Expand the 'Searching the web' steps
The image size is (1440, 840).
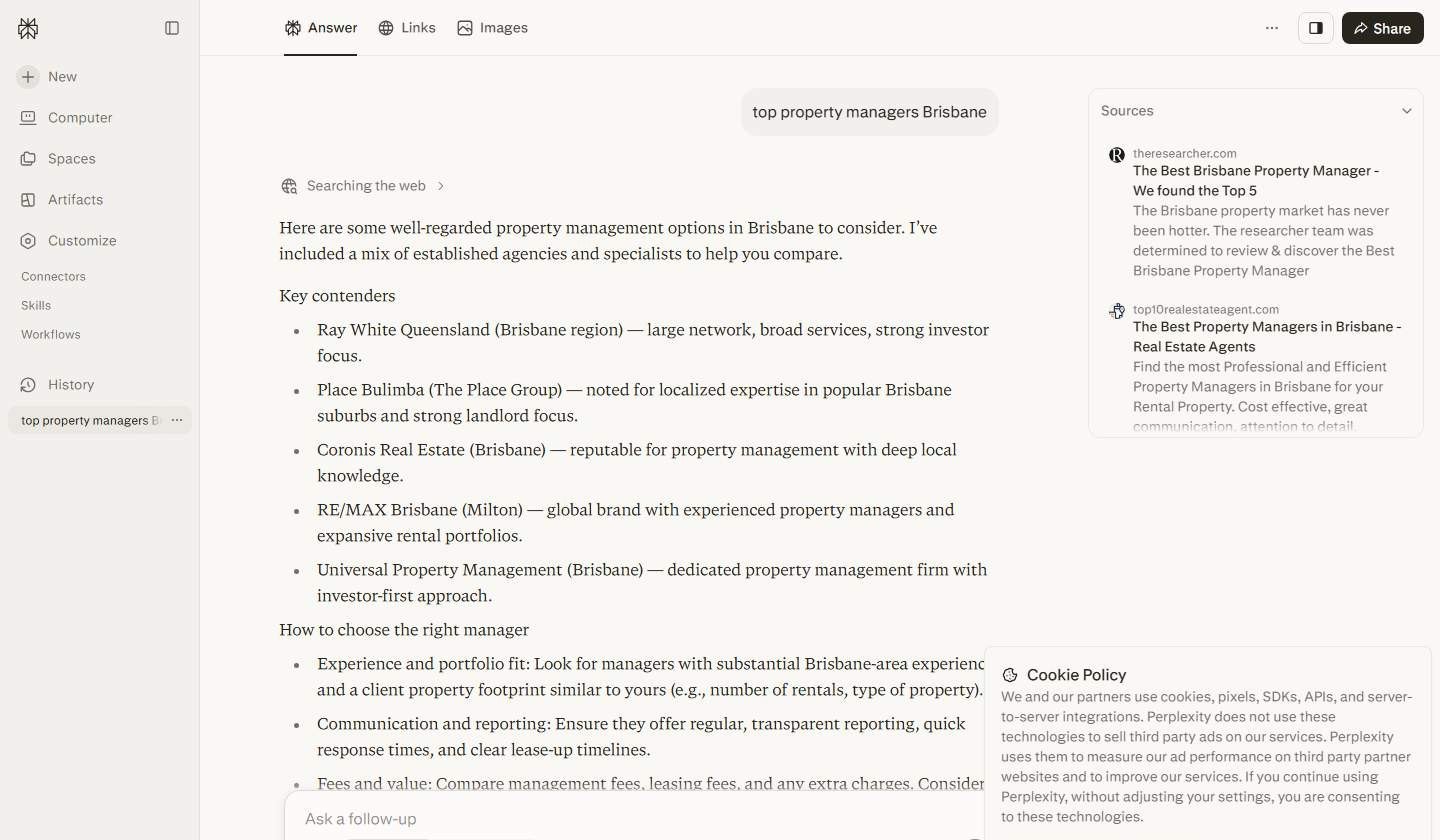[365, 186]
